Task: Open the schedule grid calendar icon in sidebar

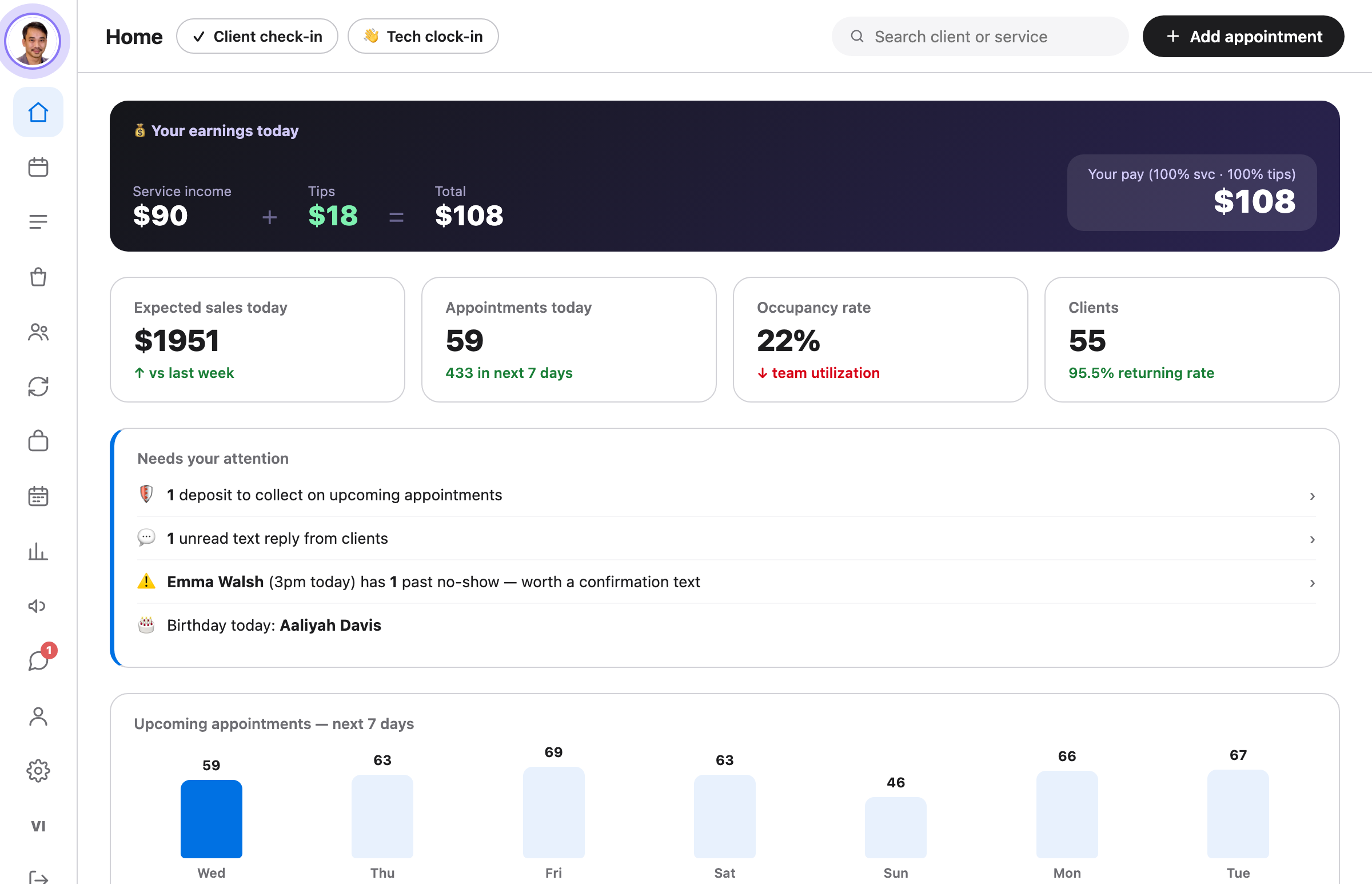Action: click(38, 496)
